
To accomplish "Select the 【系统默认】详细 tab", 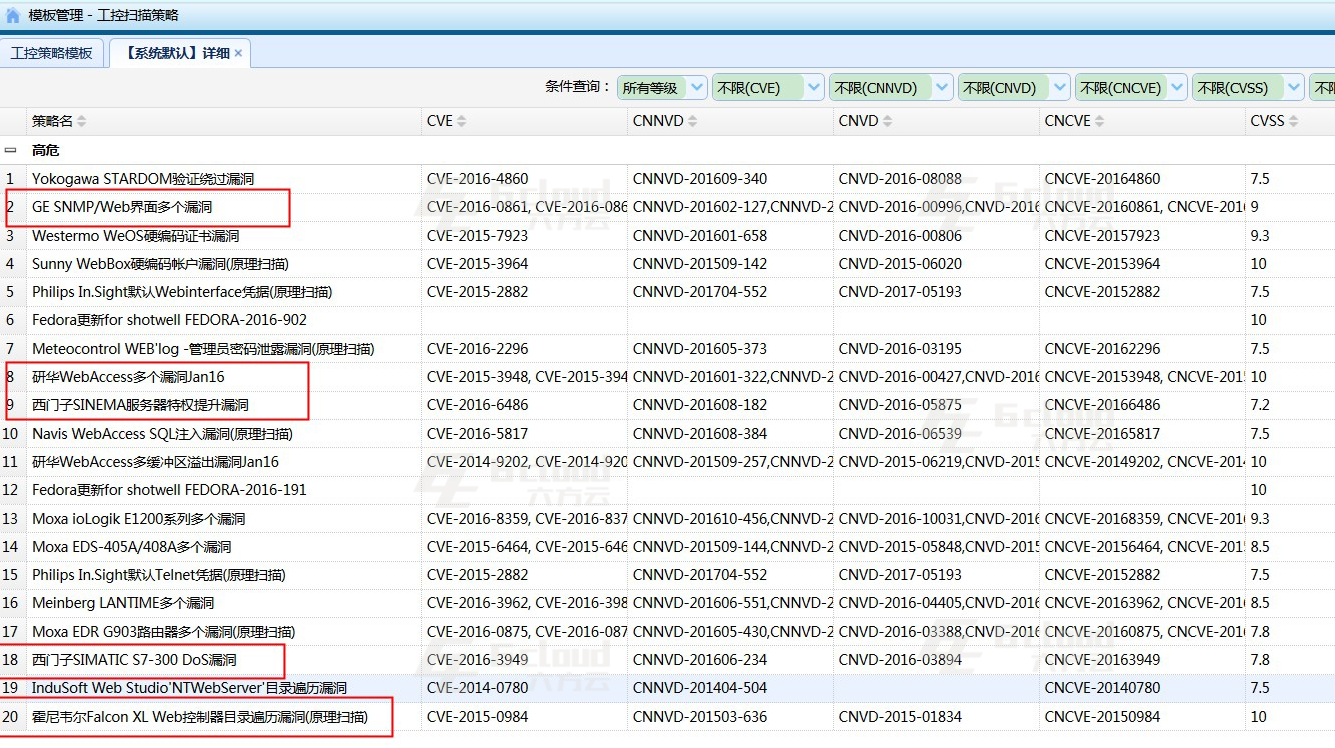I will coord(177,53).
